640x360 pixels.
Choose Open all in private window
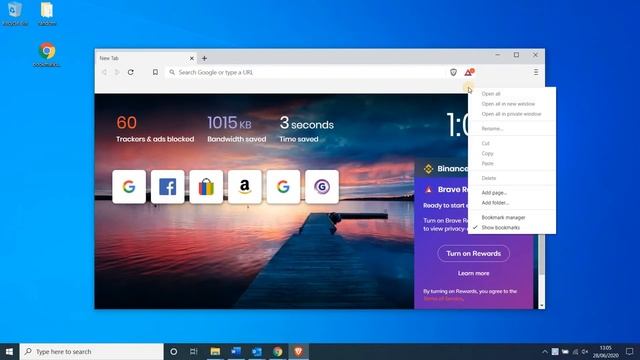pos(512,114)
